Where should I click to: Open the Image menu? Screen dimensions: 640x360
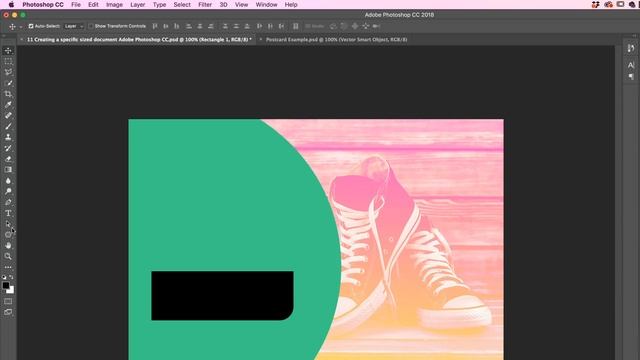(114, 5)
